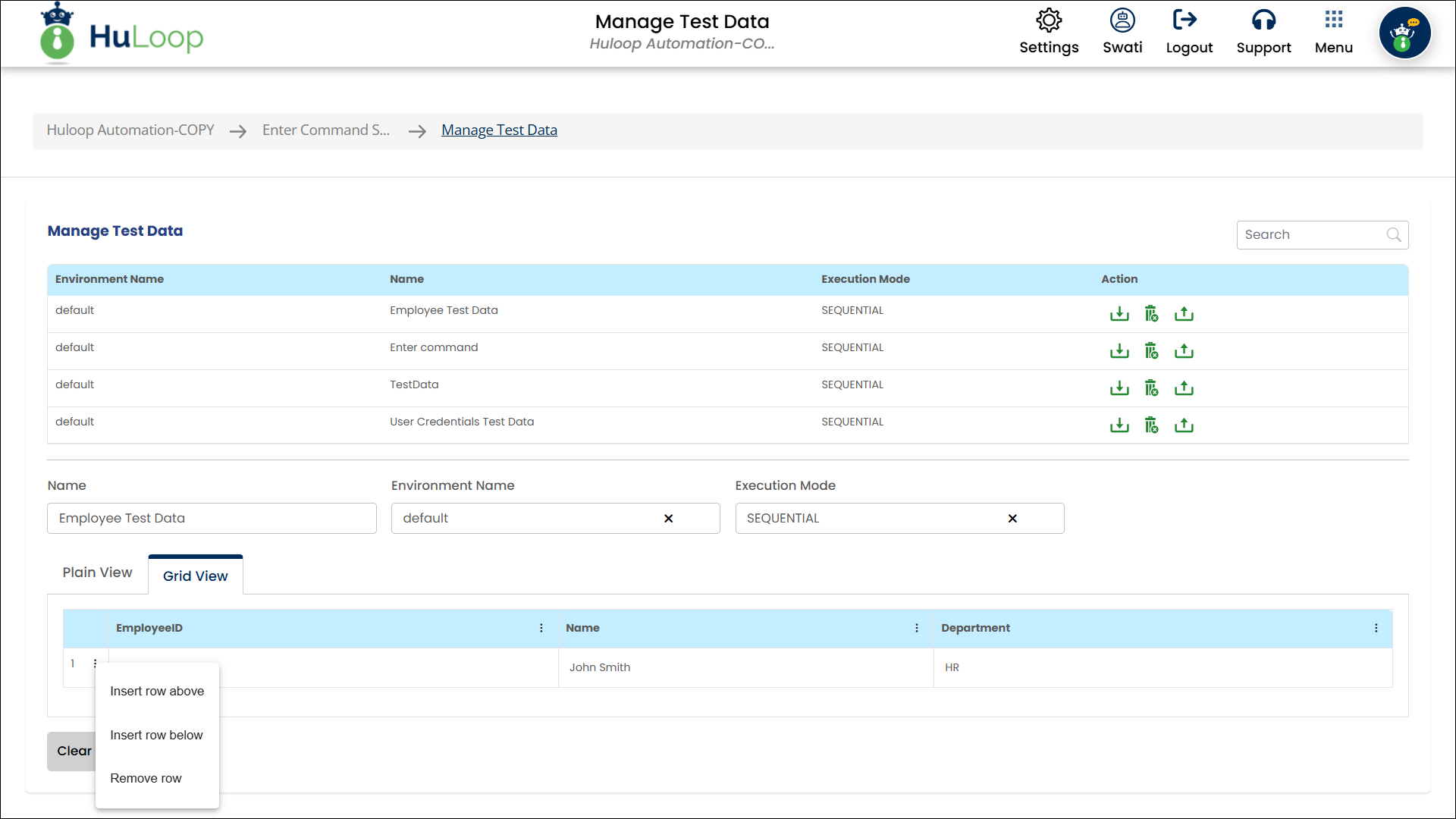This screenshot has height=819, width=1456.
Task: Download the TestData row
Action: pyautogui.click(x=1119, y=388)
